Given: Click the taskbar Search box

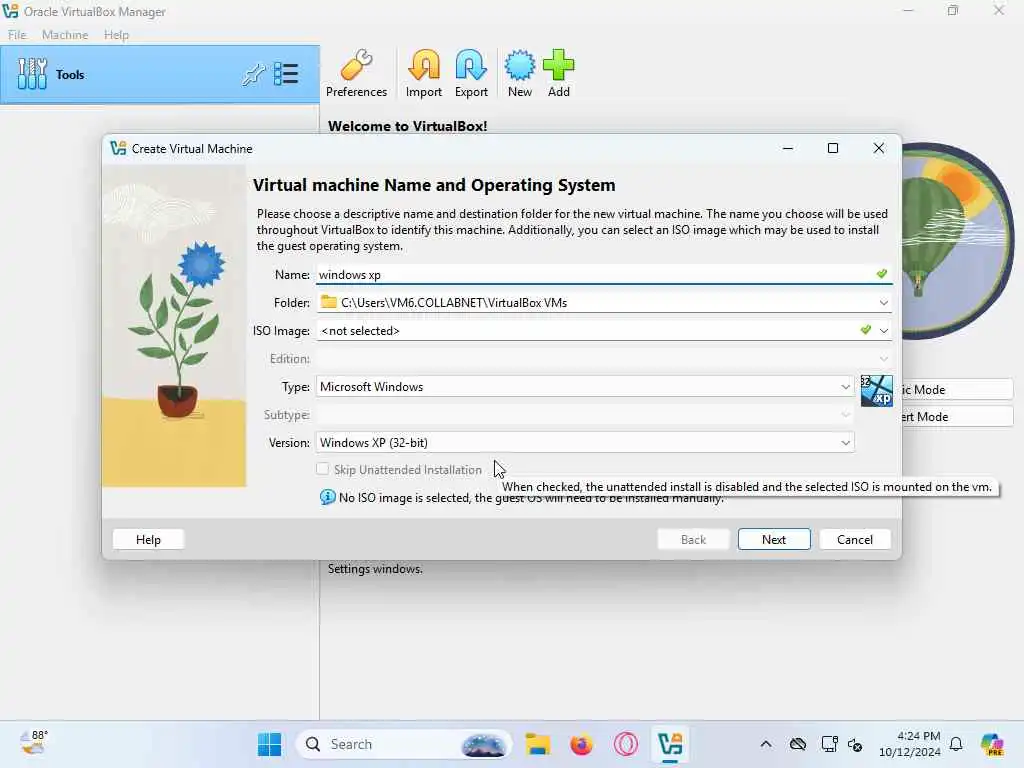Looking at the screenshot, I should coord(404,744).
